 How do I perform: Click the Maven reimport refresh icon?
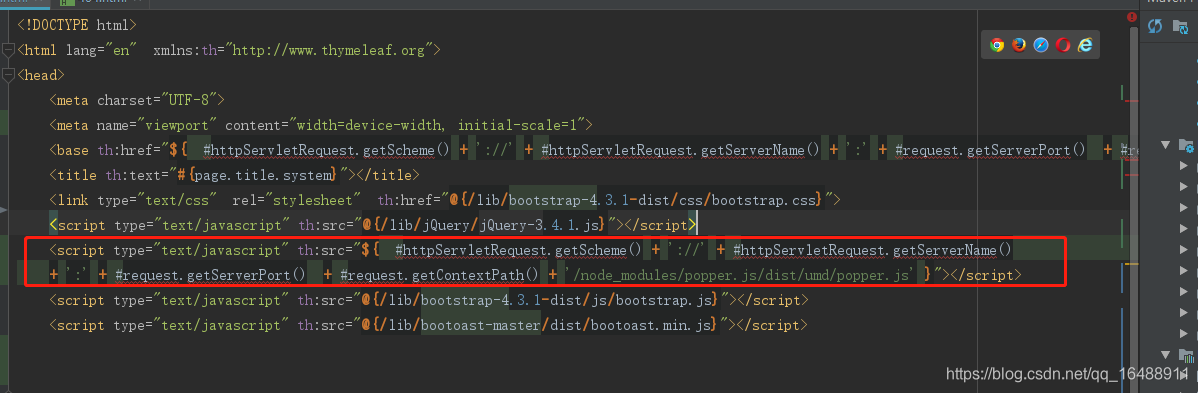(x=1155, y=26)
